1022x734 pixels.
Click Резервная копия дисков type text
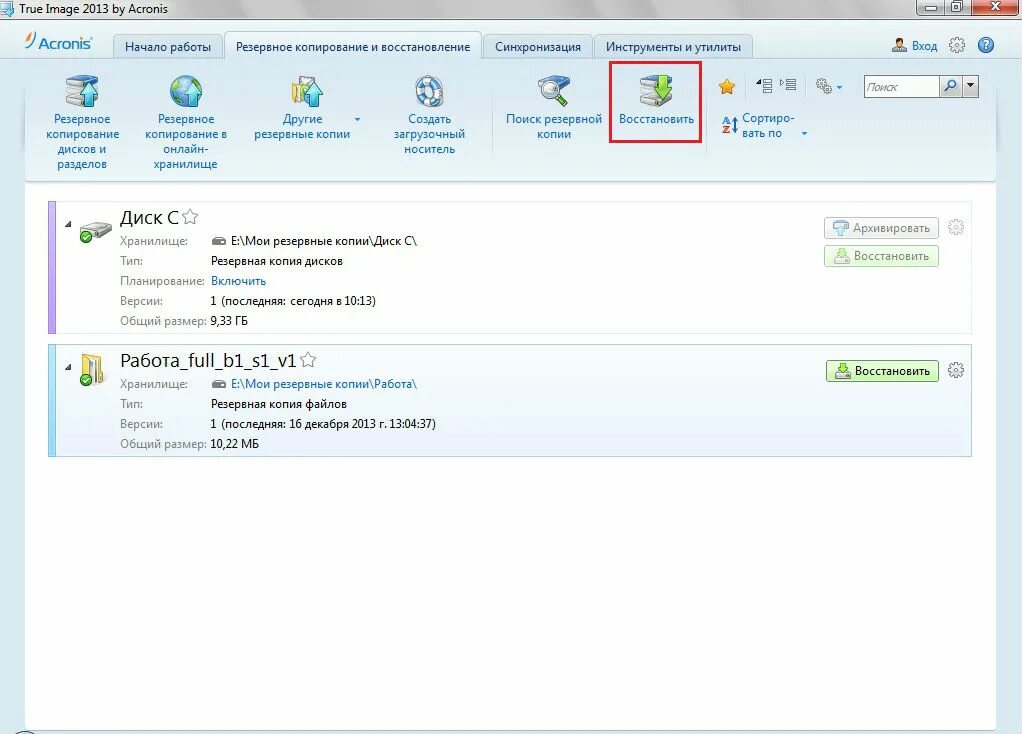[276, 261]
